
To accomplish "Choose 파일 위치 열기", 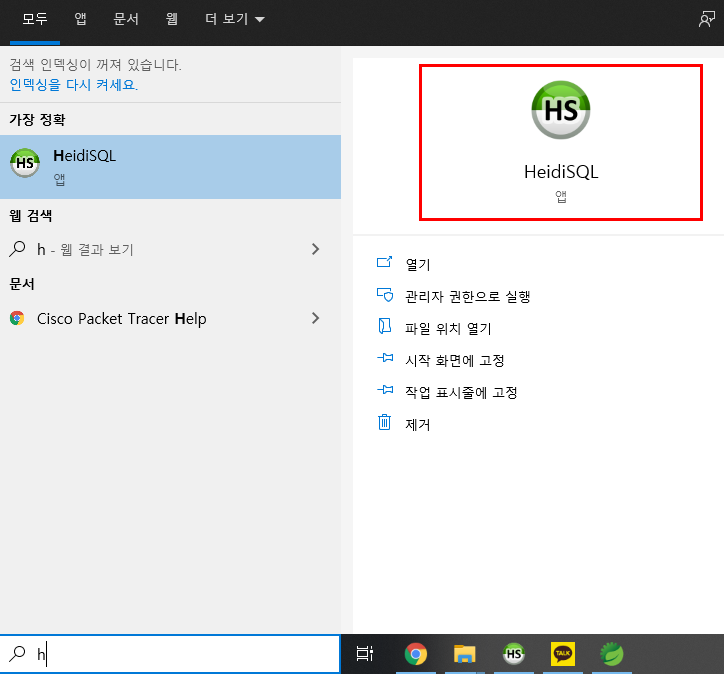I will [x=448, y=329].
